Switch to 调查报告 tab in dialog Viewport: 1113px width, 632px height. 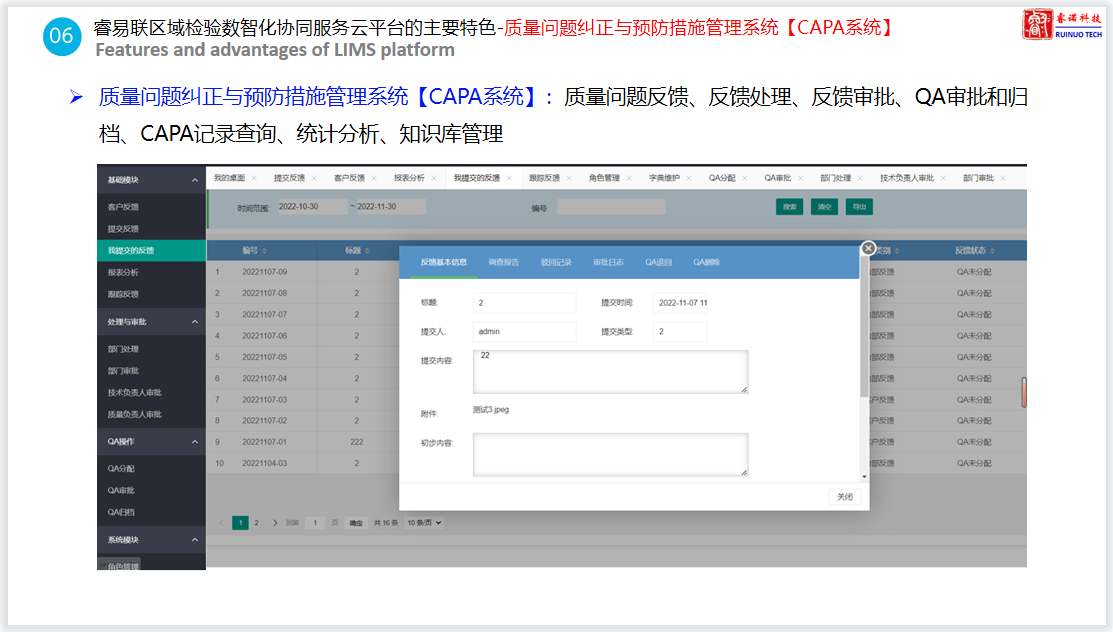pos(503,263)
